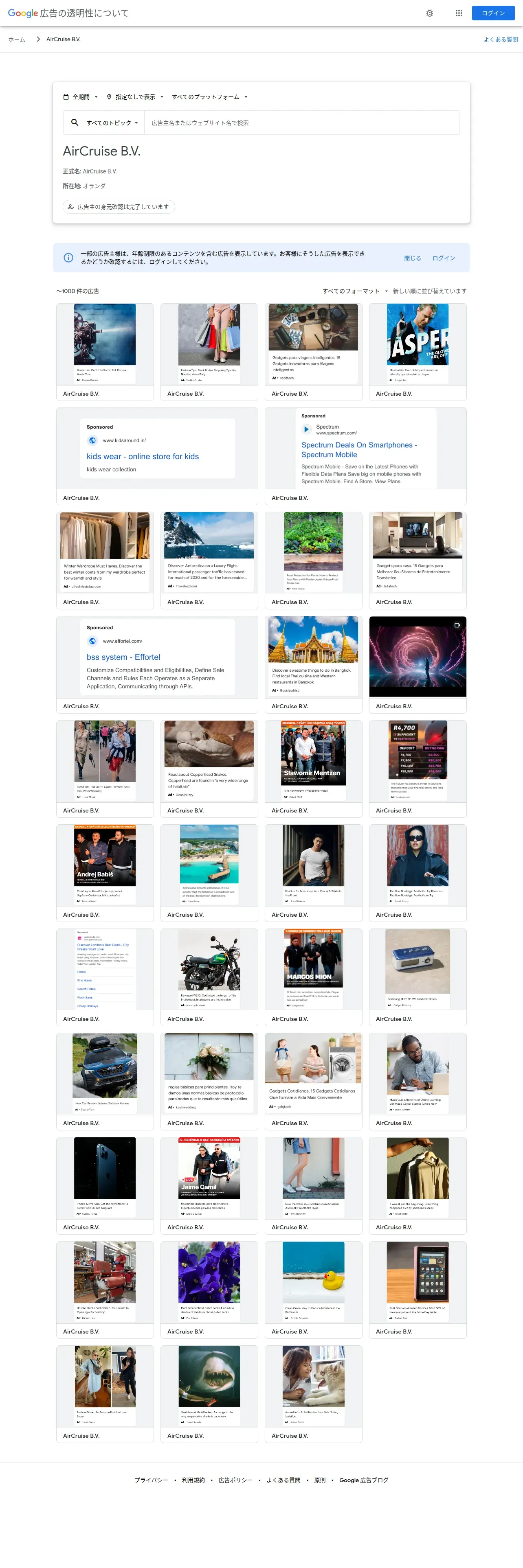Open the theme settings brightness icon
Viewport: 523px width, 1568px height.
point(429,13)
